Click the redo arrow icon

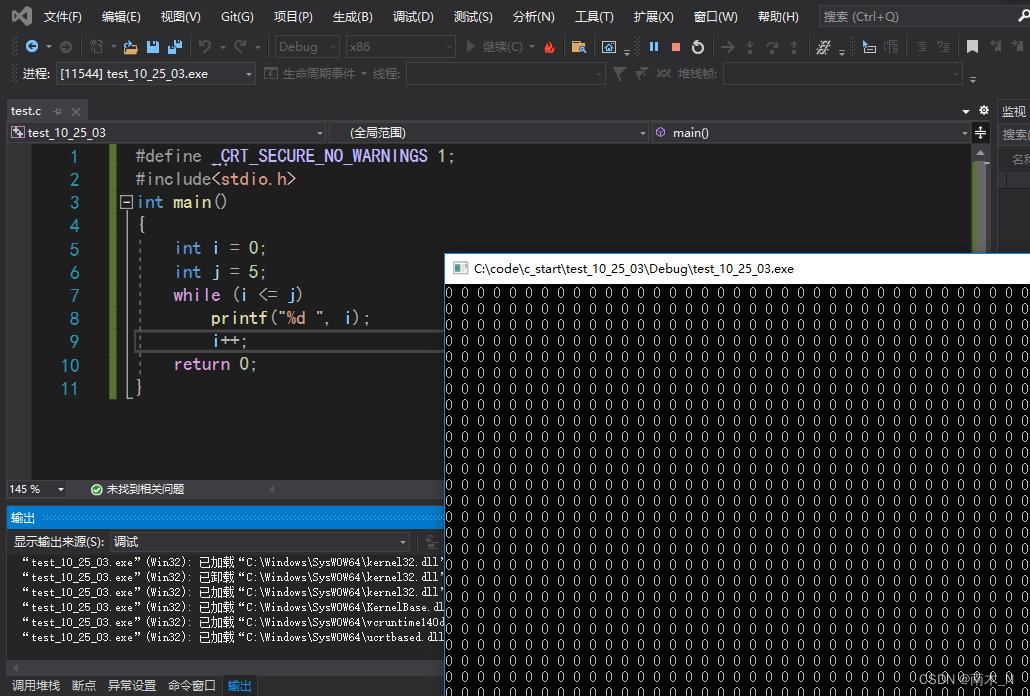click(x=240, y=47)
